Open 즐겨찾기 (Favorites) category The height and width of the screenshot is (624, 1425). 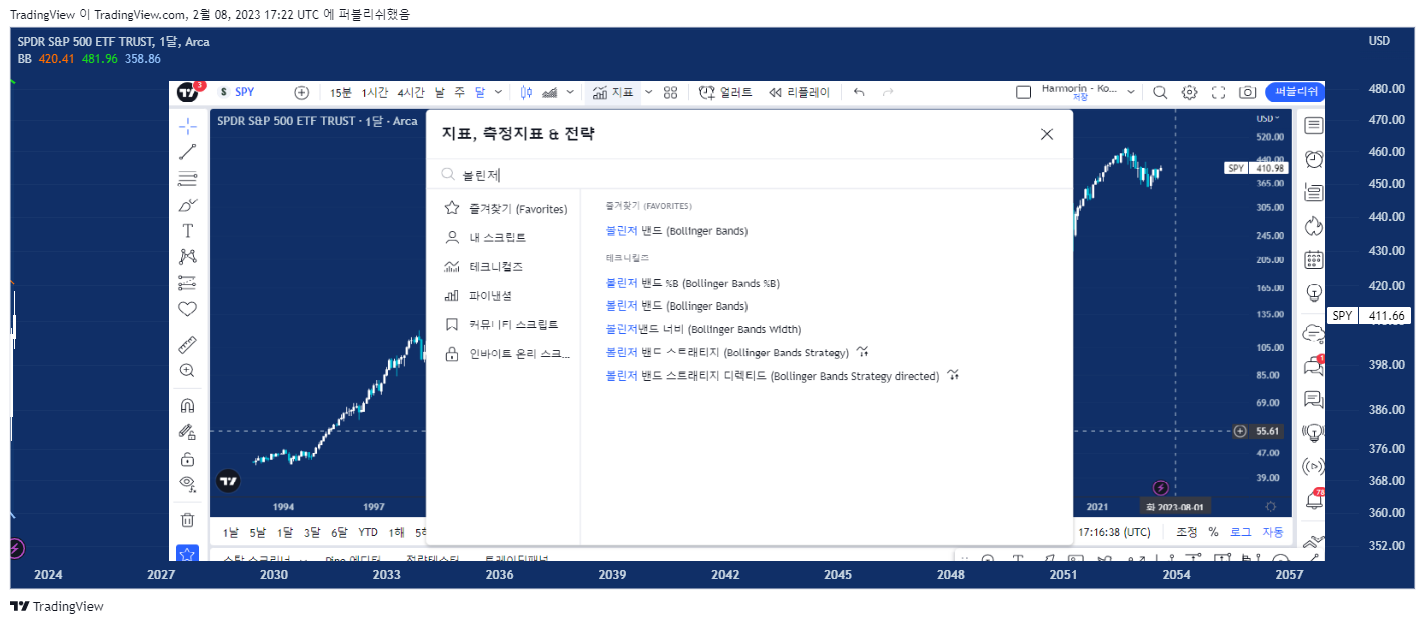(x=504, y=209)
